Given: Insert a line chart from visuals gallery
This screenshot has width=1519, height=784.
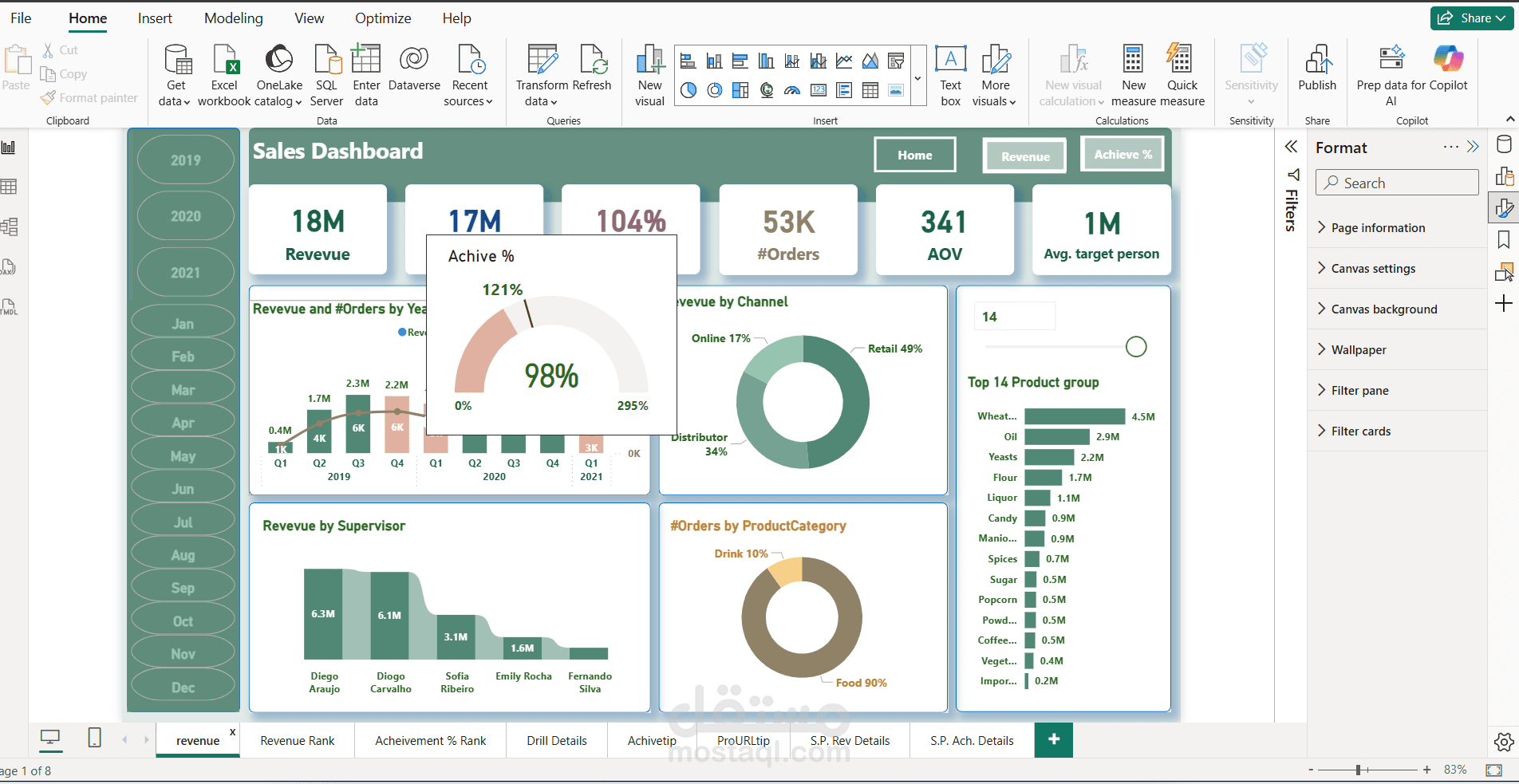Looking at the screenshot, I should pos(844,61).
